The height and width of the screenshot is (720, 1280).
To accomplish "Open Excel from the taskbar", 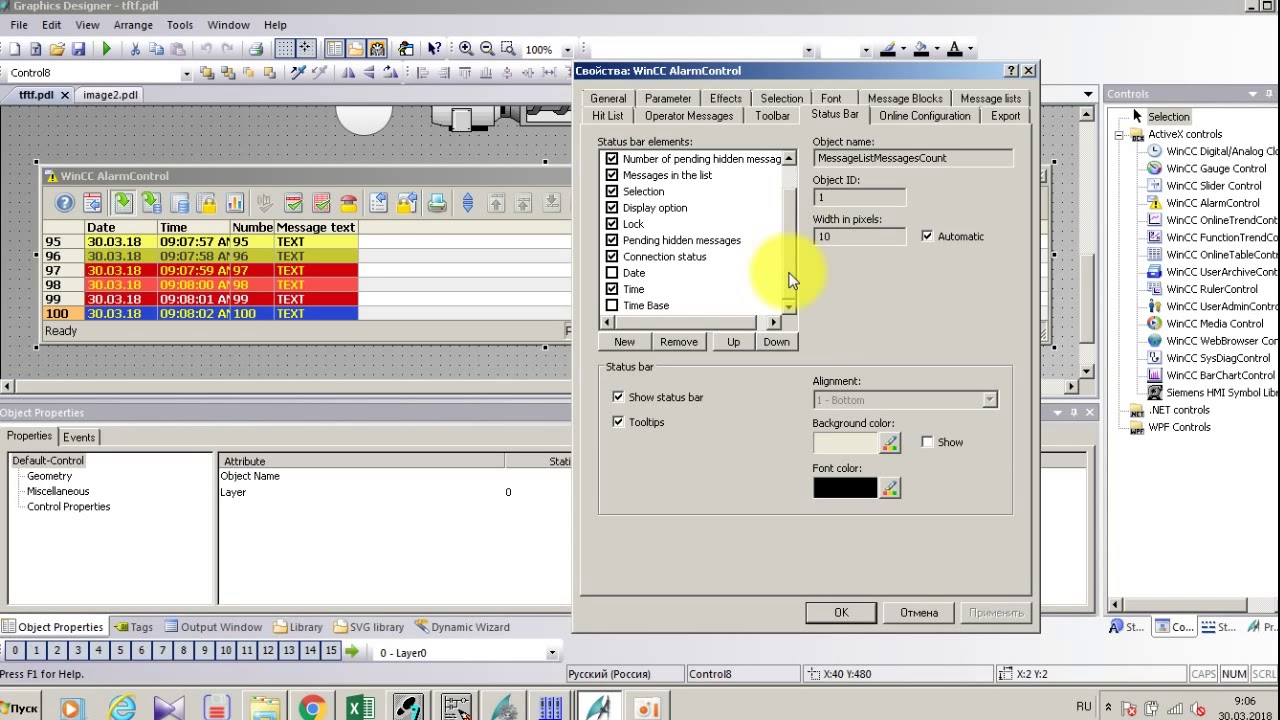I will (x=360, y=709).
